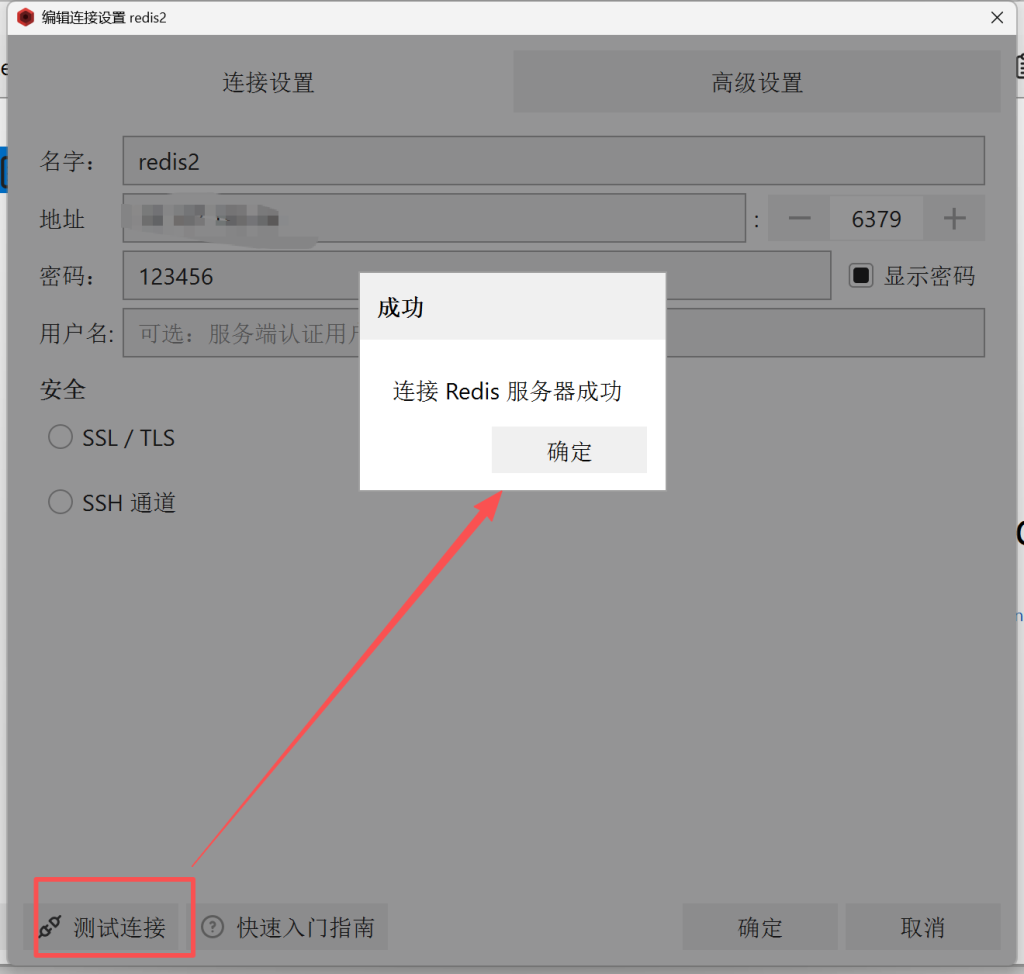Select the SSL / TLS radio option
The height and width of the screenshot is (974, 1024).
tap(61, 437)
